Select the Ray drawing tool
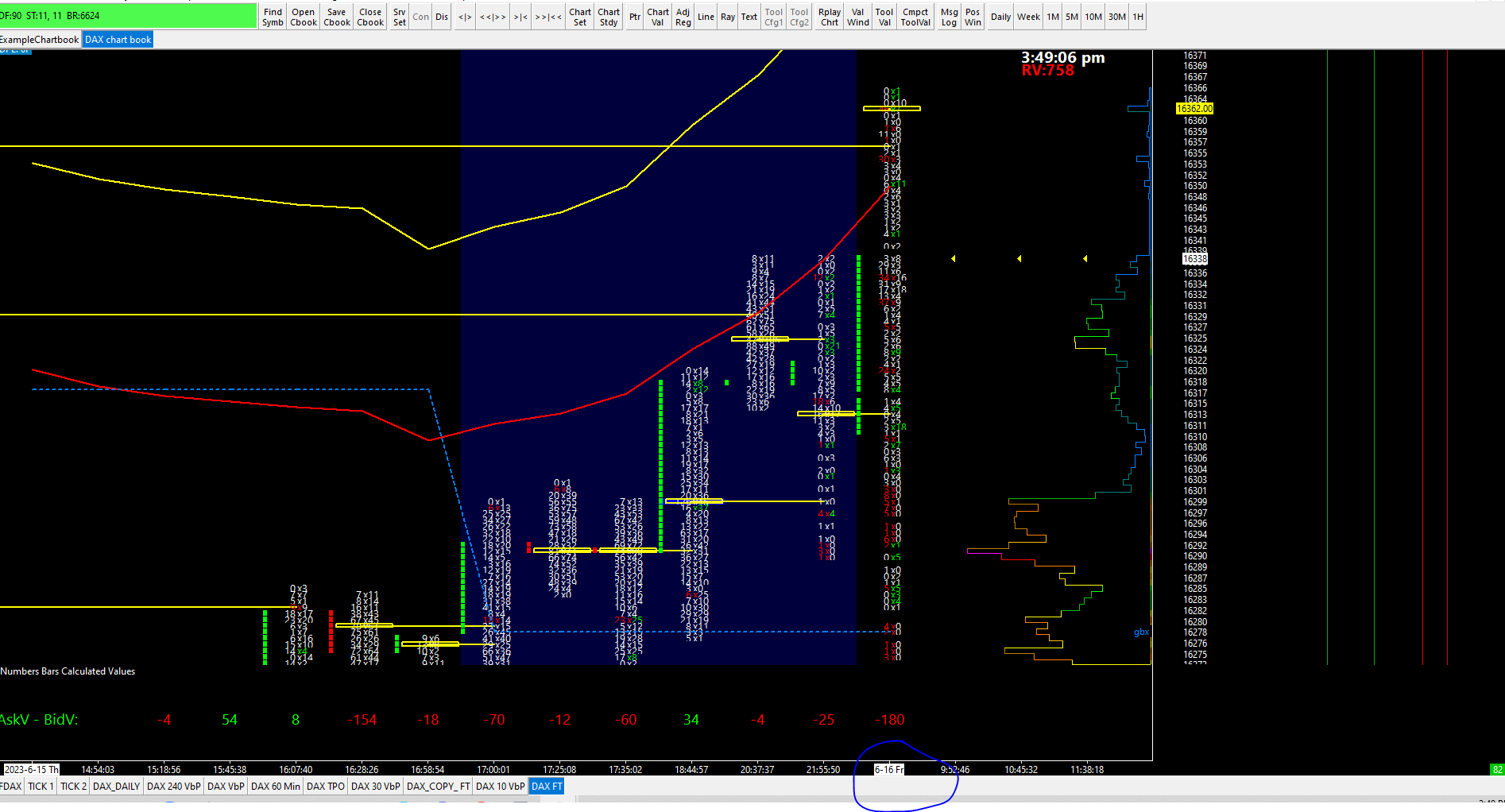The height and width of the screenshot is (812, 1505). tap(728, 17)
